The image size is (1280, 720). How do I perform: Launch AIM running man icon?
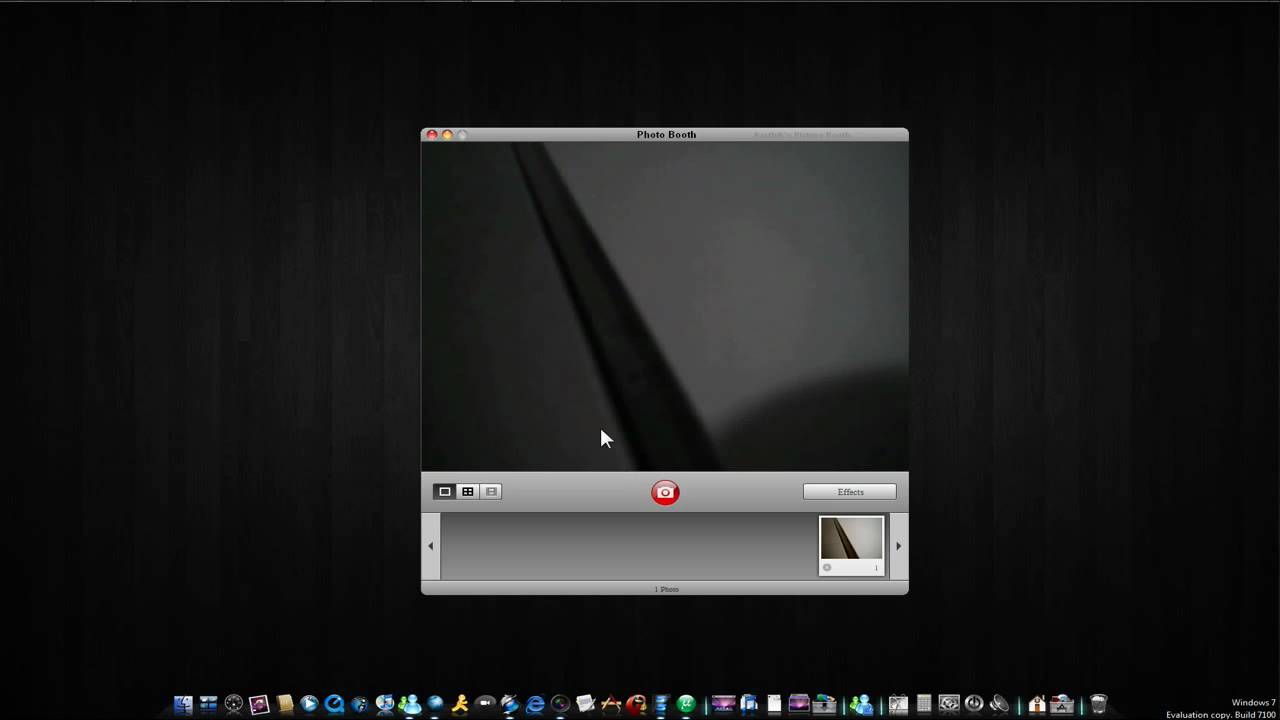[460, 704]
